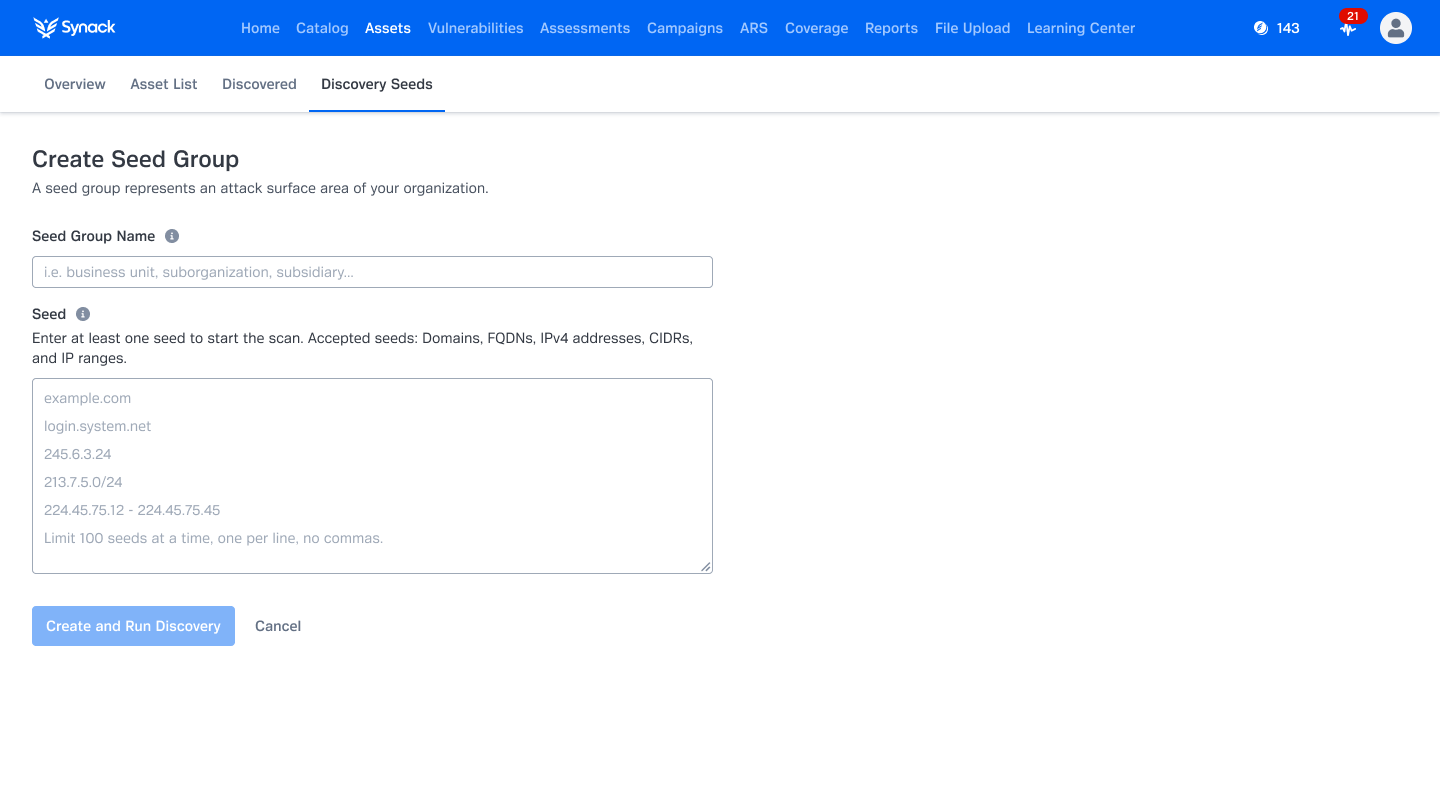This screenshot has width=1440, height=810.
Task: Click the Seed Group Name input field
Action: tap(372, 272)
